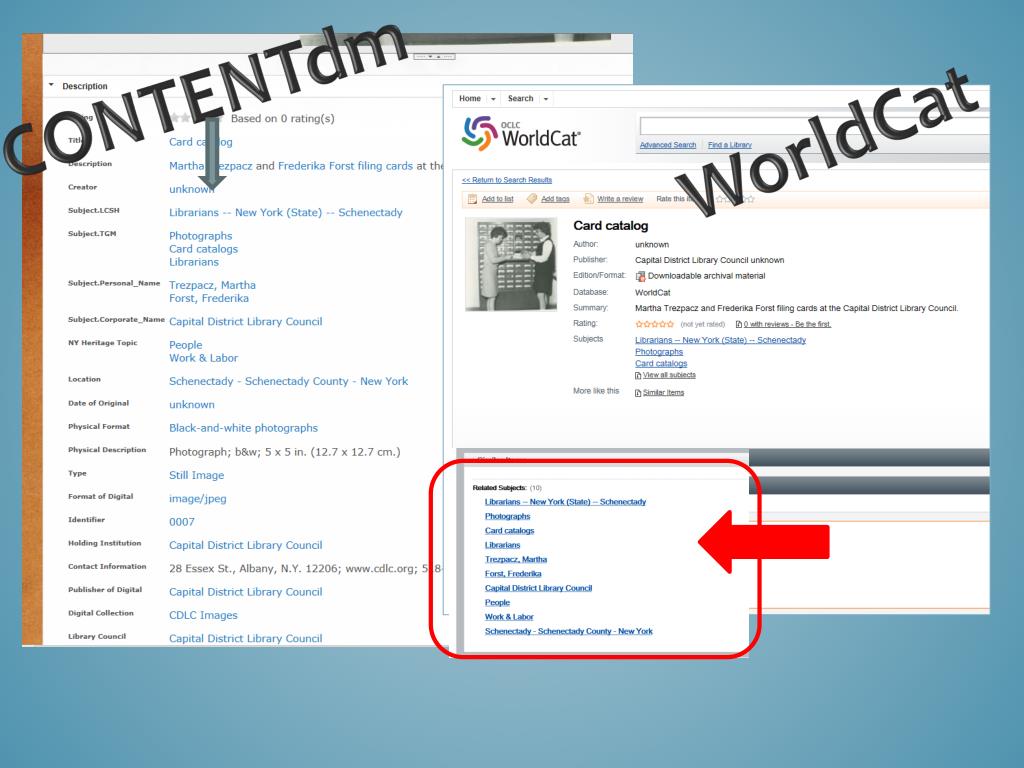Click the card catalog photo thumbnail

(511, 264)
